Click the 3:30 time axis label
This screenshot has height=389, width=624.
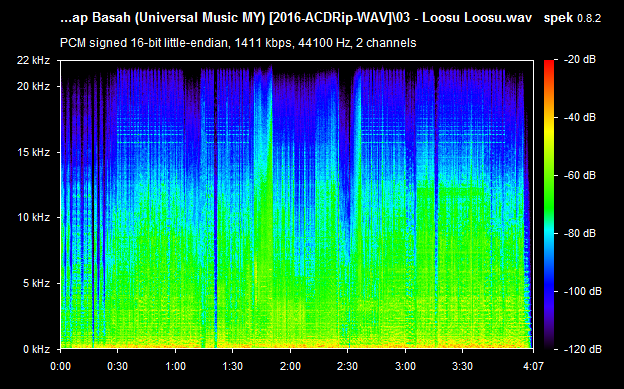tap(462, 366)
